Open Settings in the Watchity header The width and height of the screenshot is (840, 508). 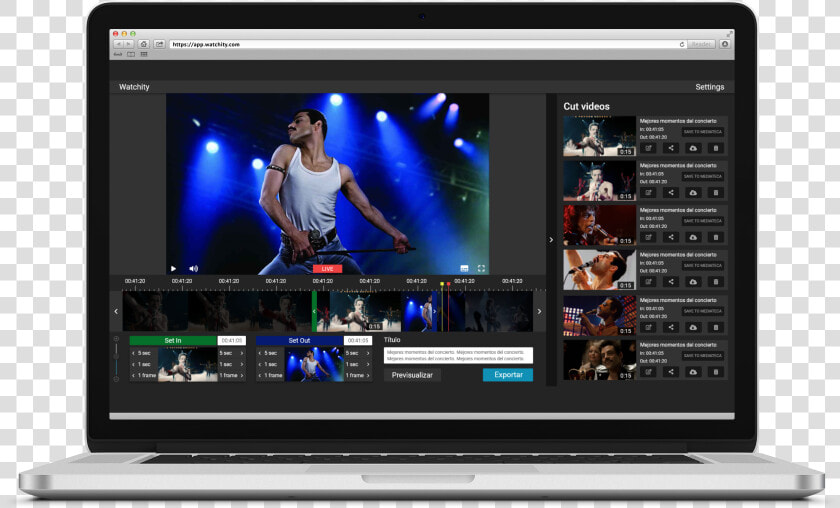pos(709,87)
